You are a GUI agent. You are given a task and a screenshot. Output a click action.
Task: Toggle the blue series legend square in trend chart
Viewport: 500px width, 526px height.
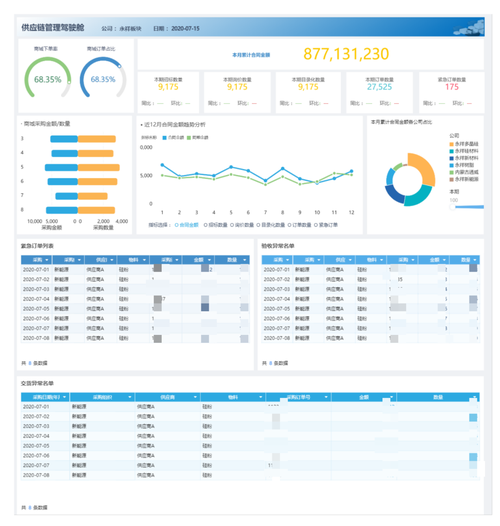164,138
